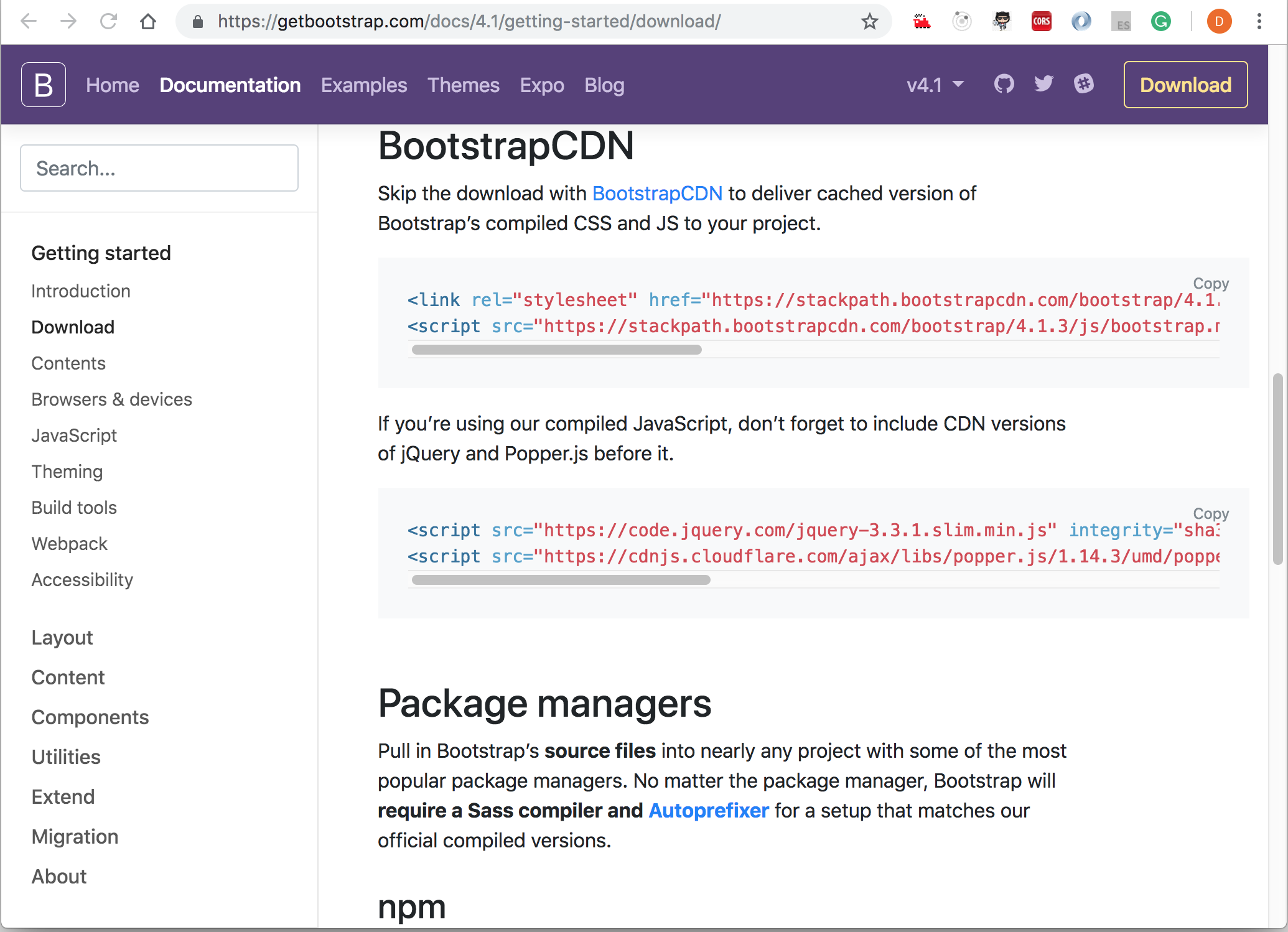This screenshot has height=932, width=1288.
Task: Follow the BootstrapCDN link
Action: [x=657, y=193]
